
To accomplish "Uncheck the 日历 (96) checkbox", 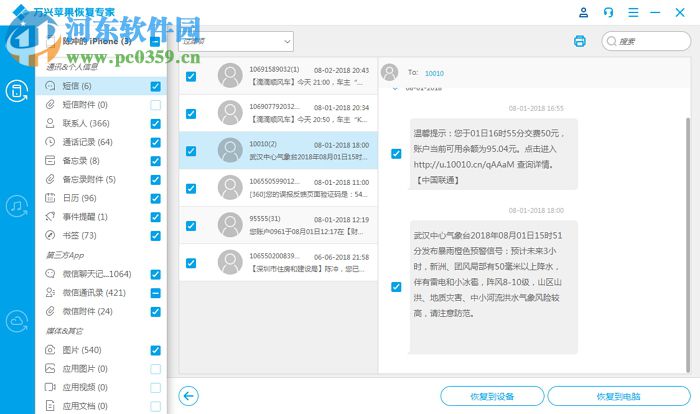I will (155, 198).
